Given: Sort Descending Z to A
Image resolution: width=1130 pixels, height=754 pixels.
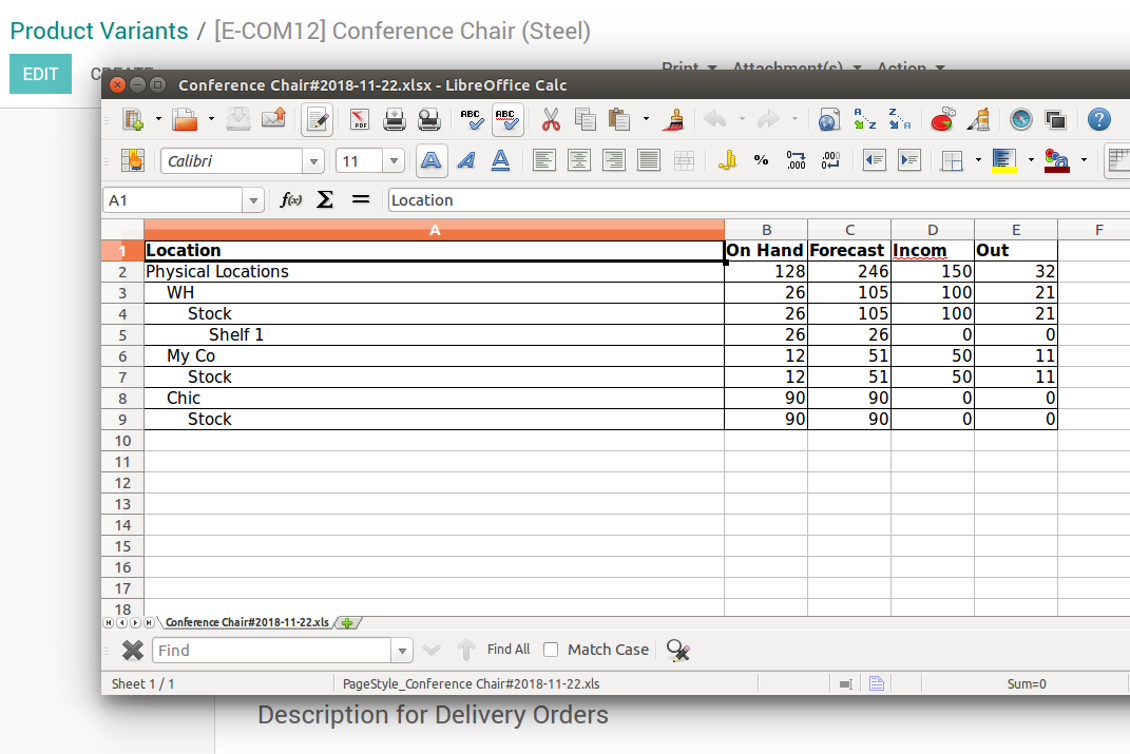Looking at the screenshot, I should 899,119.
